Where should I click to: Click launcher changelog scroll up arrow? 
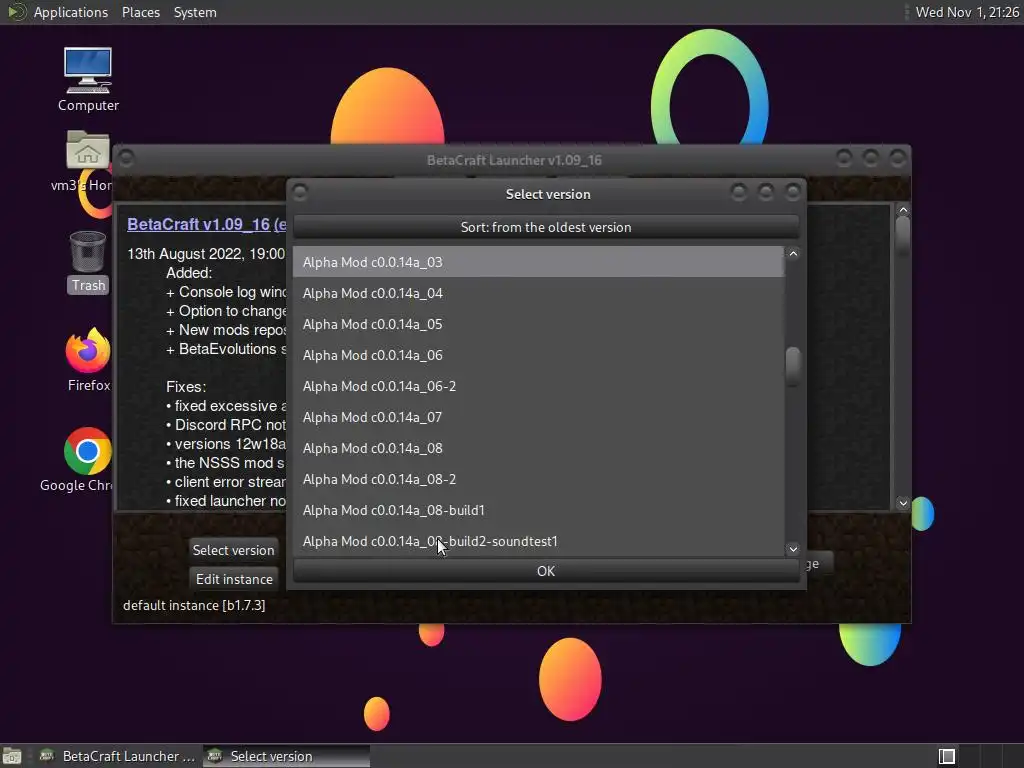pos(903,210)
